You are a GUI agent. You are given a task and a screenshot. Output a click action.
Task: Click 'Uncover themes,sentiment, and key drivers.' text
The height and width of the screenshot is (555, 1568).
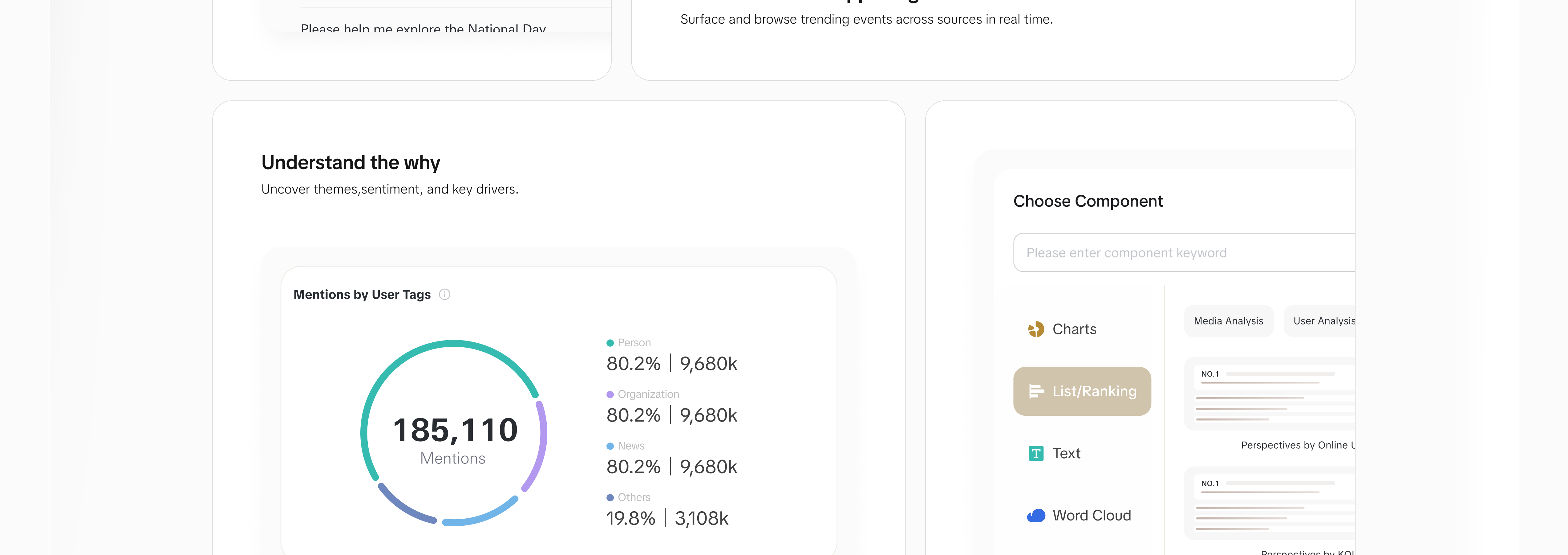coord(390,190)
